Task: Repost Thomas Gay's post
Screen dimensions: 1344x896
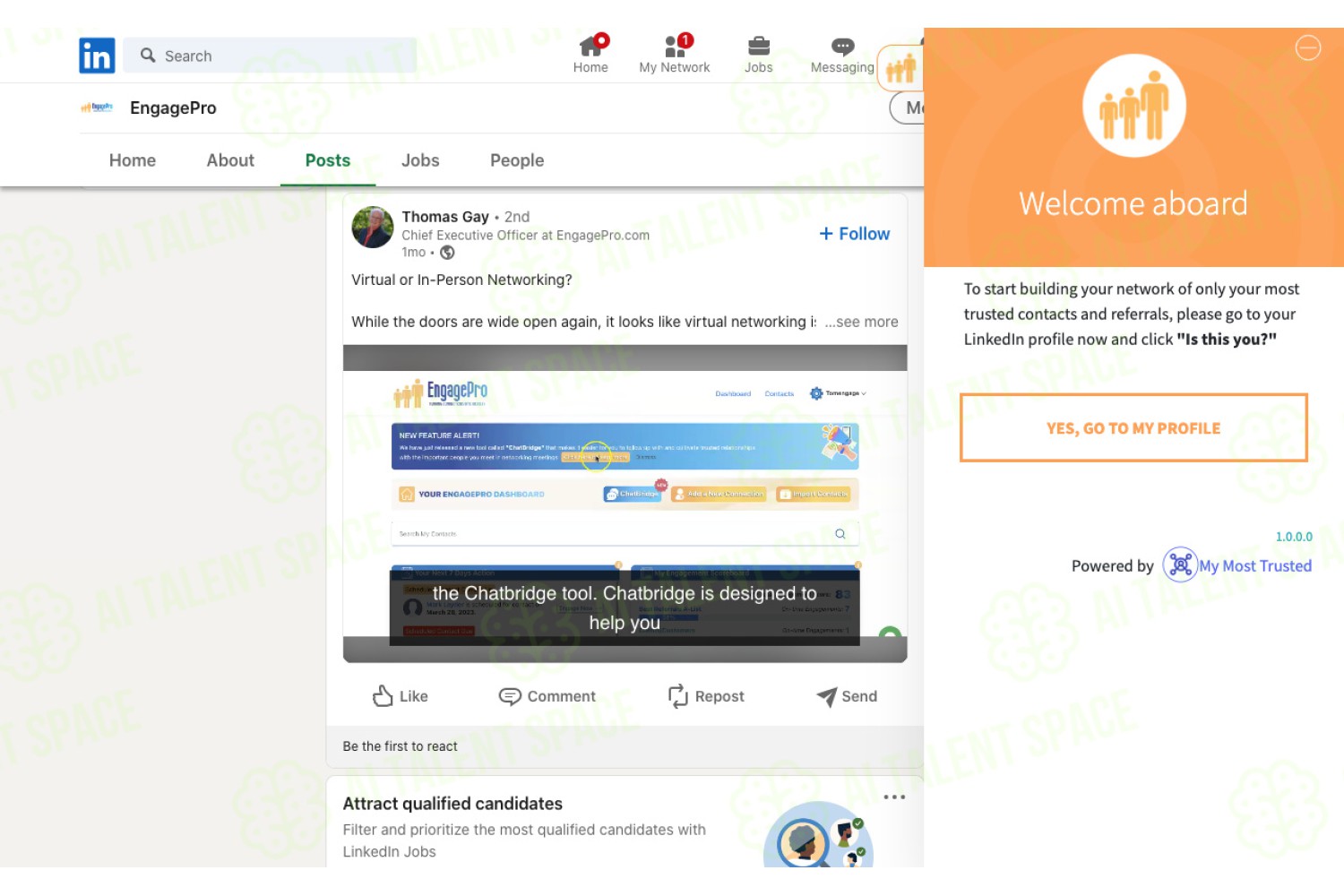Action: click(706, 696)
